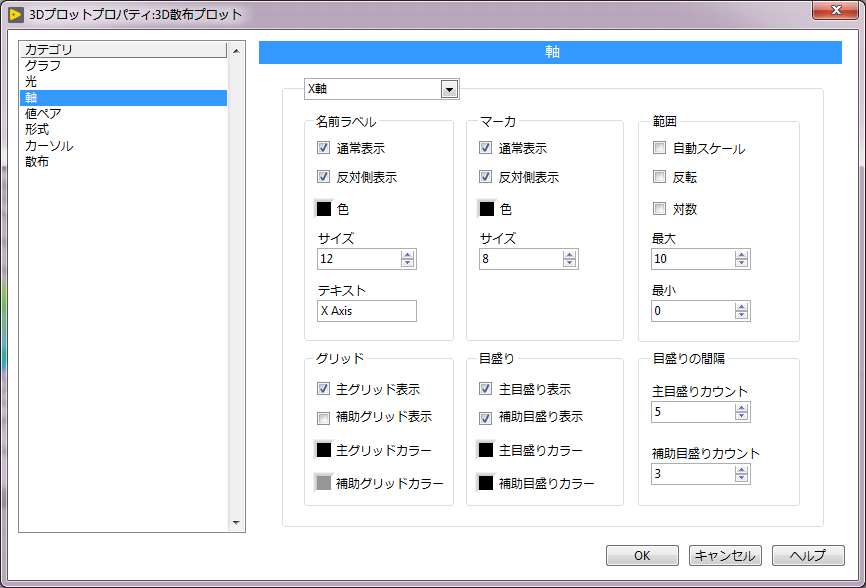Select グラフ in the category list

43,65
